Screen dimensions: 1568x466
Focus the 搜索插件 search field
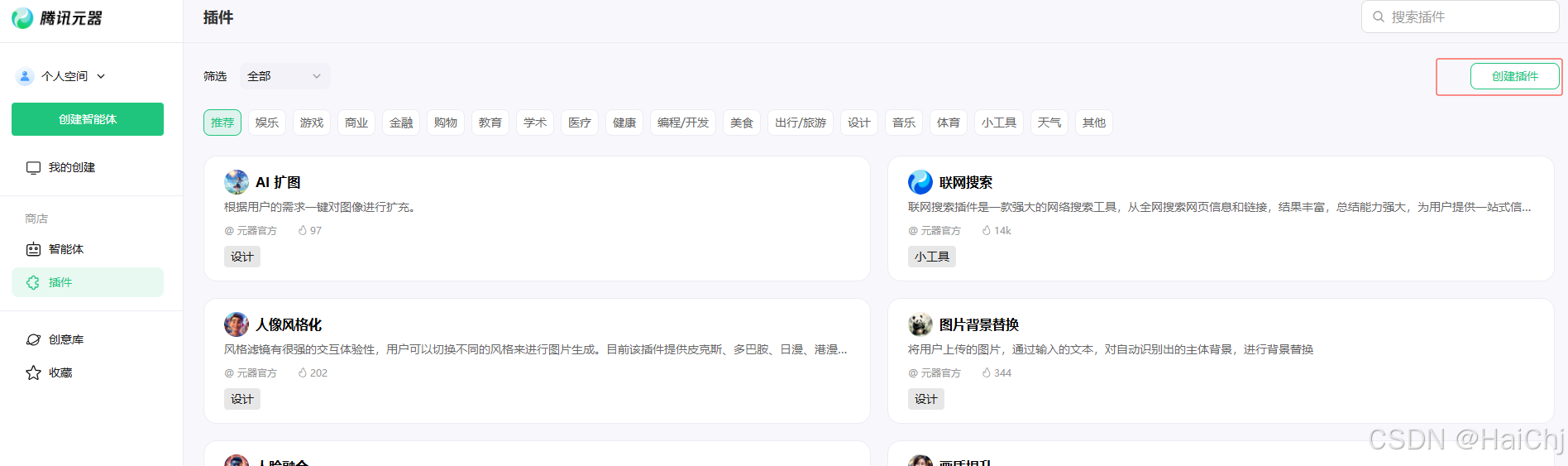point(1460,17)
